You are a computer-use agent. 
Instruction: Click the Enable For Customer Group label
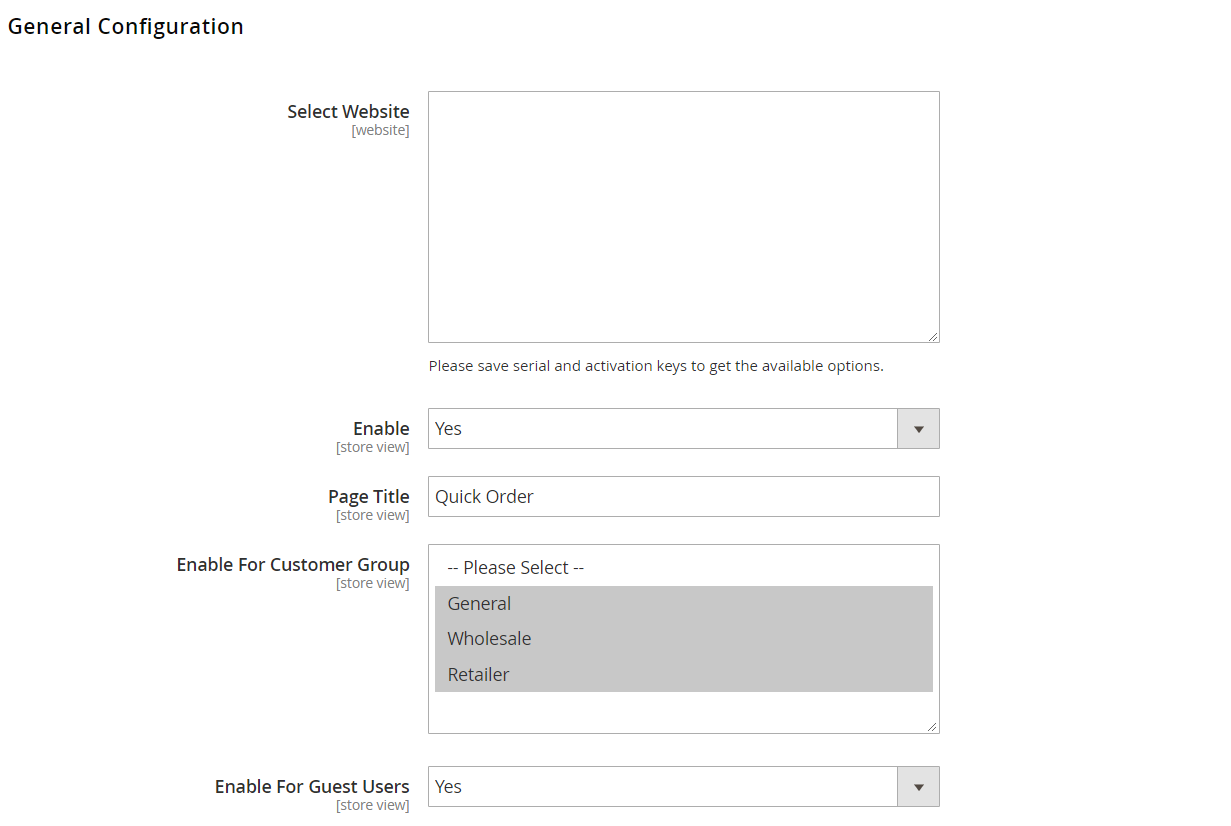[x=293, y=564]
